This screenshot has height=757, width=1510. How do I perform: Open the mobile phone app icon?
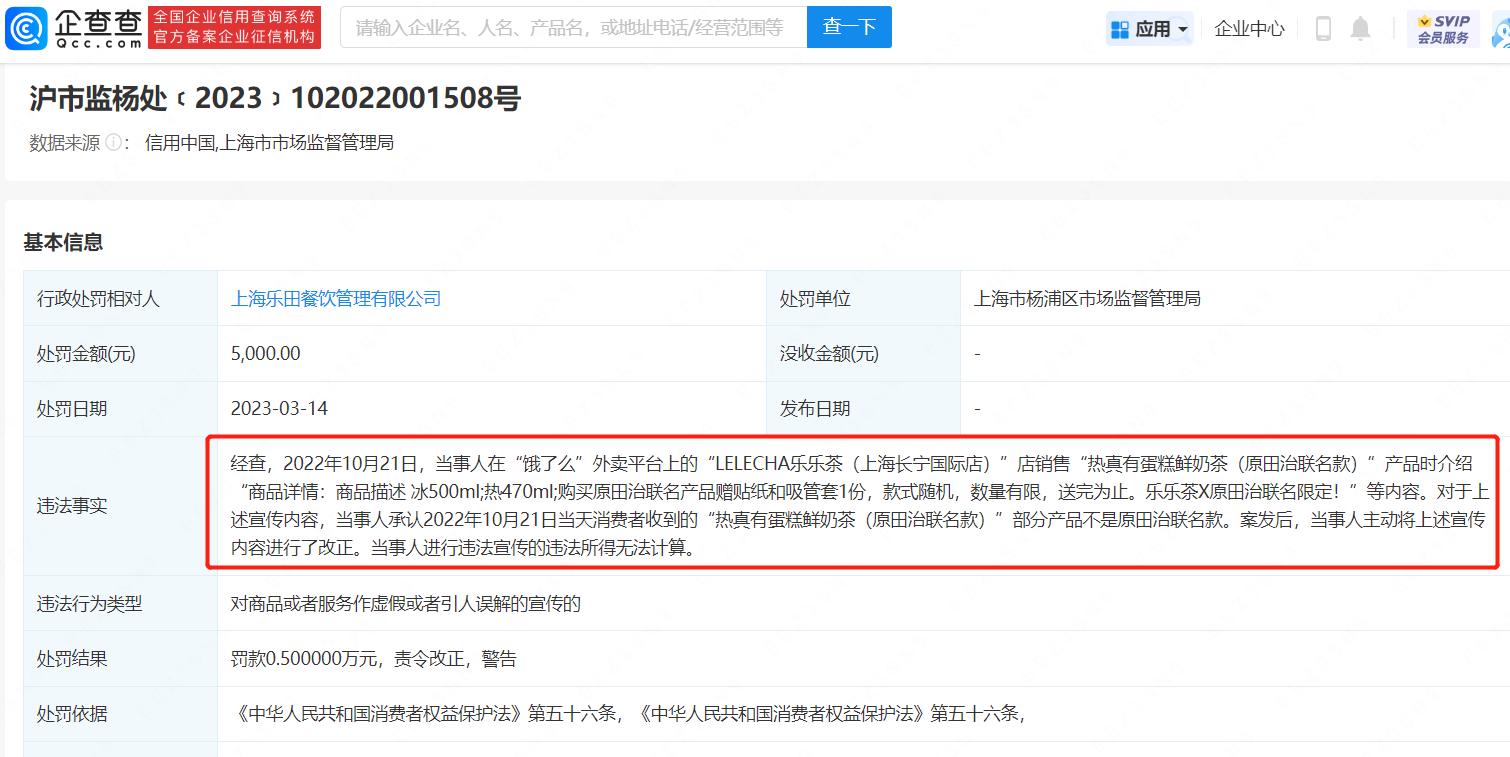(1324, 28)
